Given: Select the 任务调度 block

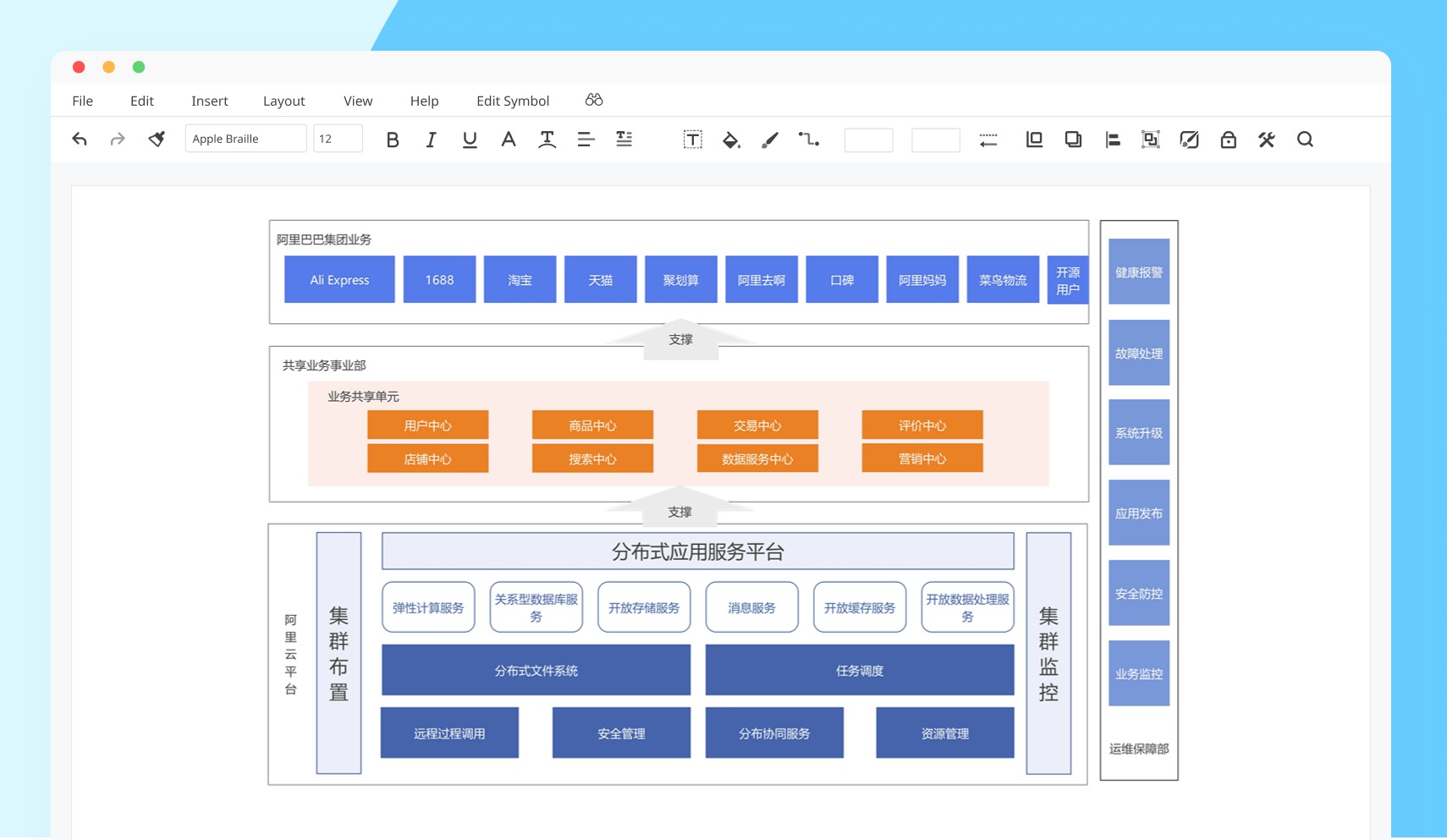Looking at the screenshot, I should (x=860, y=670).
